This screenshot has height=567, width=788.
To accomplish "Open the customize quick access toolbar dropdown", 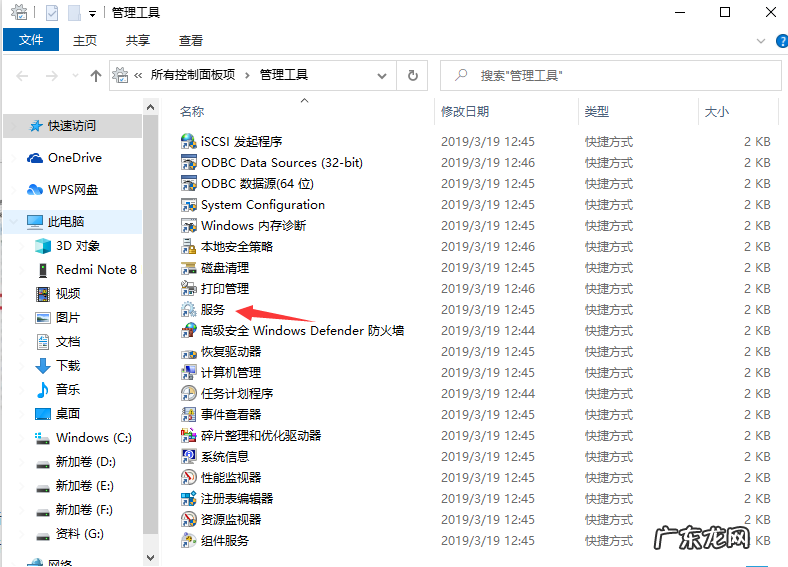I will (92, 14).
